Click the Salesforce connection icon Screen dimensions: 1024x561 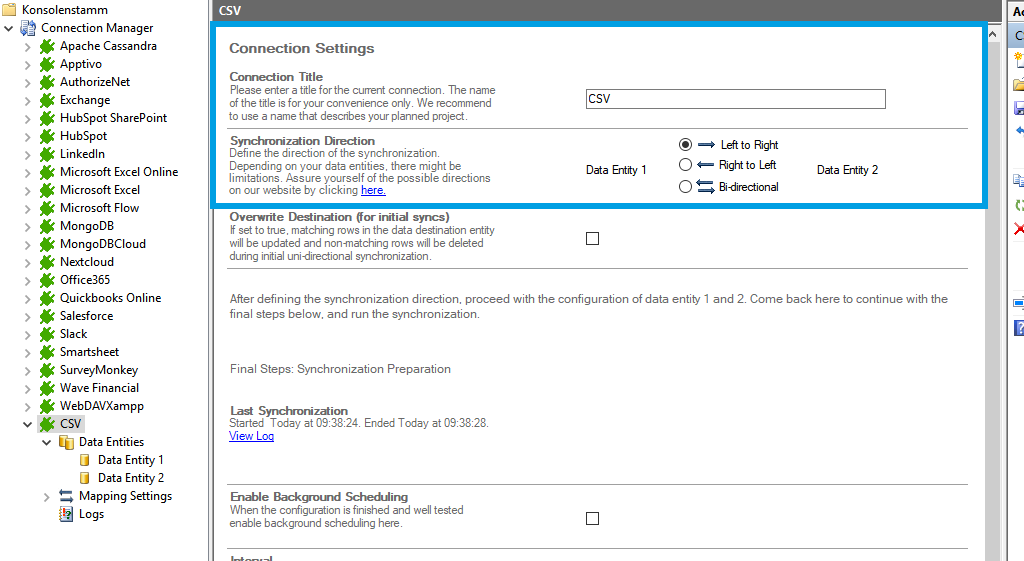click(47, 316)
